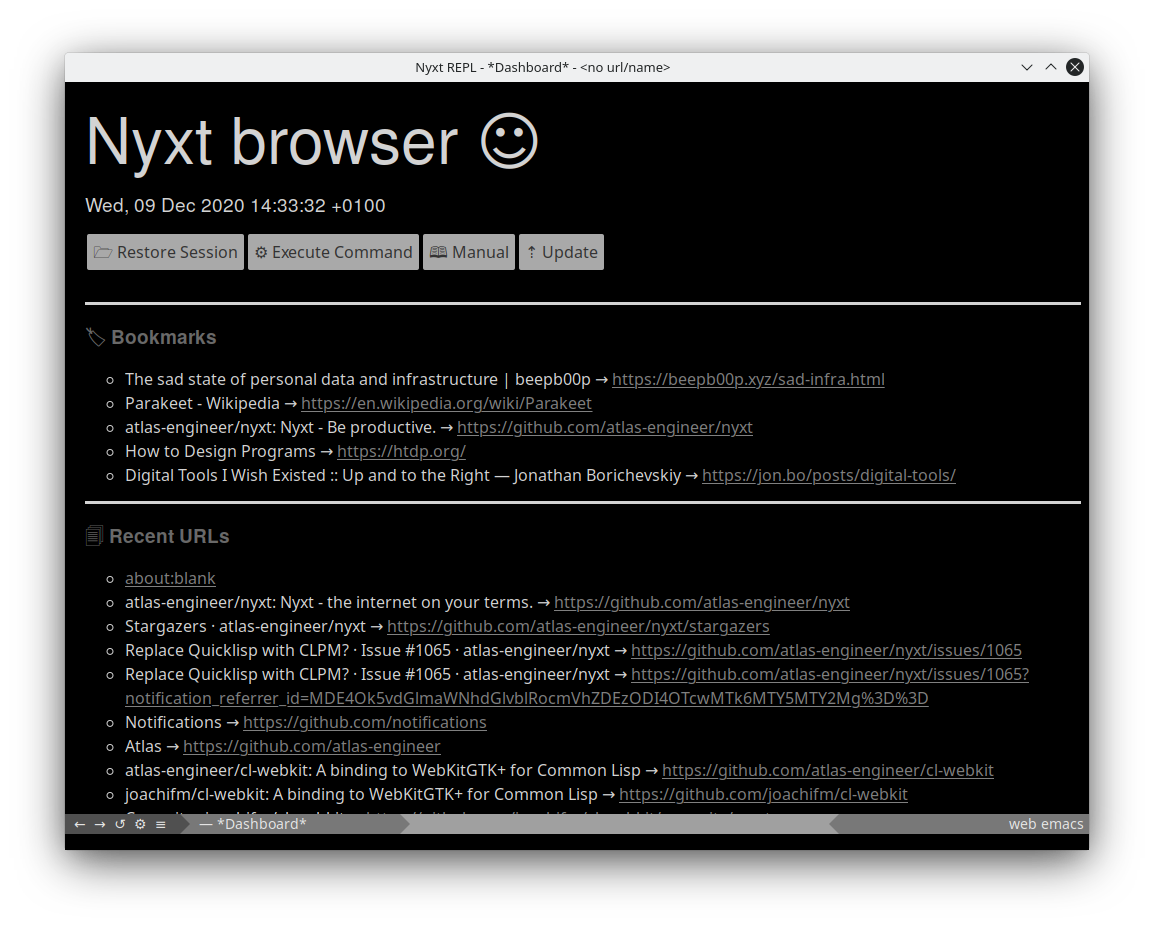Open the github.com/atlas-engineer link next to Atlas
Screen dimensions: 1154x927
311,746
